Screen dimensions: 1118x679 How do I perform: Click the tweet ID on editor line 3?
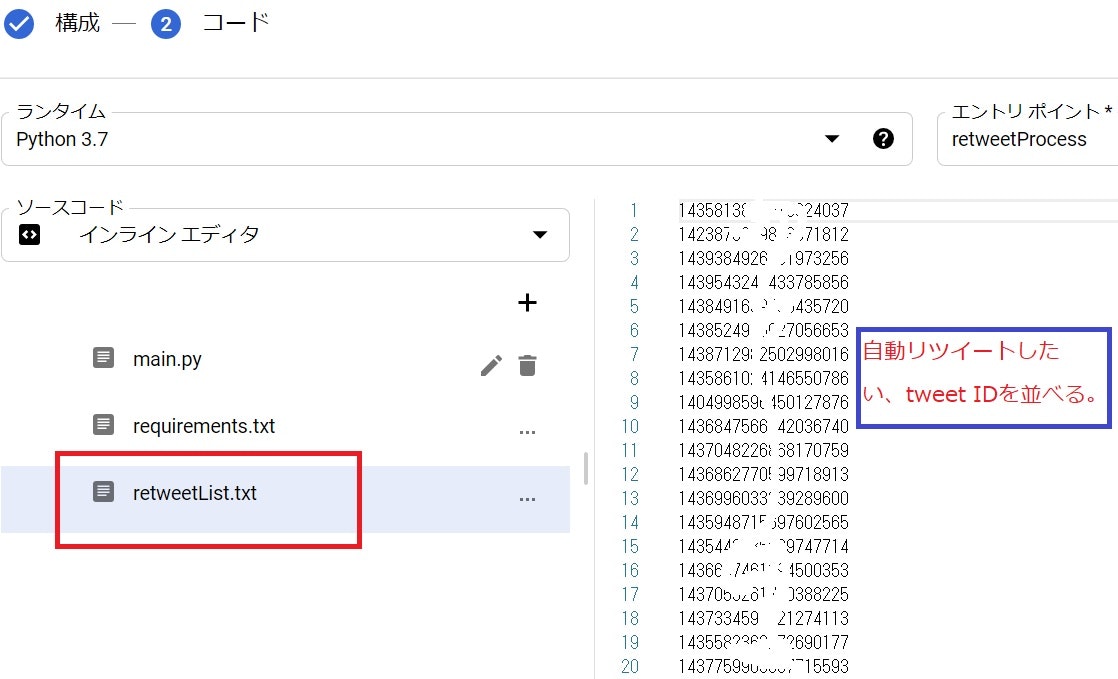(763, 258)
